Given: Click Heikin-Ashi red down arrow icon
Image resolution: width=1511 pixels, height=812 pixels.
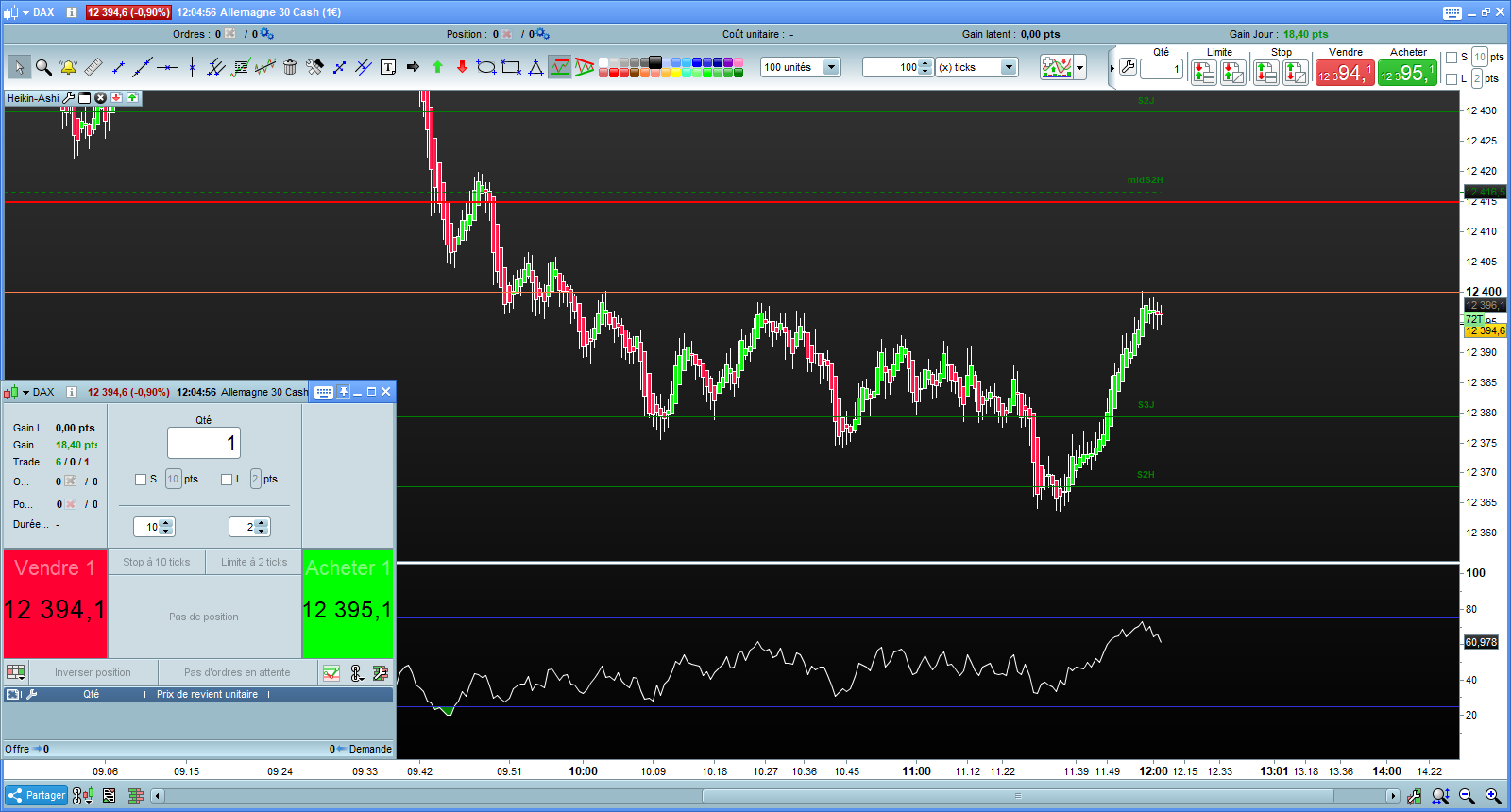Looking at the screenshot, I should click(x=116, y=97).
